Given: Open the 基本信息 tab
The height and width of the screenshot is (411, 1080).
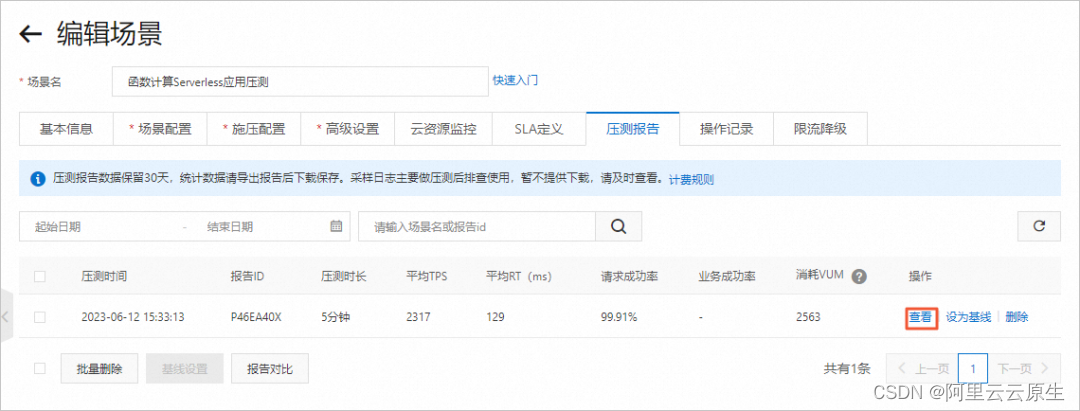Looking at the screenshot, I should click(66, 129).
